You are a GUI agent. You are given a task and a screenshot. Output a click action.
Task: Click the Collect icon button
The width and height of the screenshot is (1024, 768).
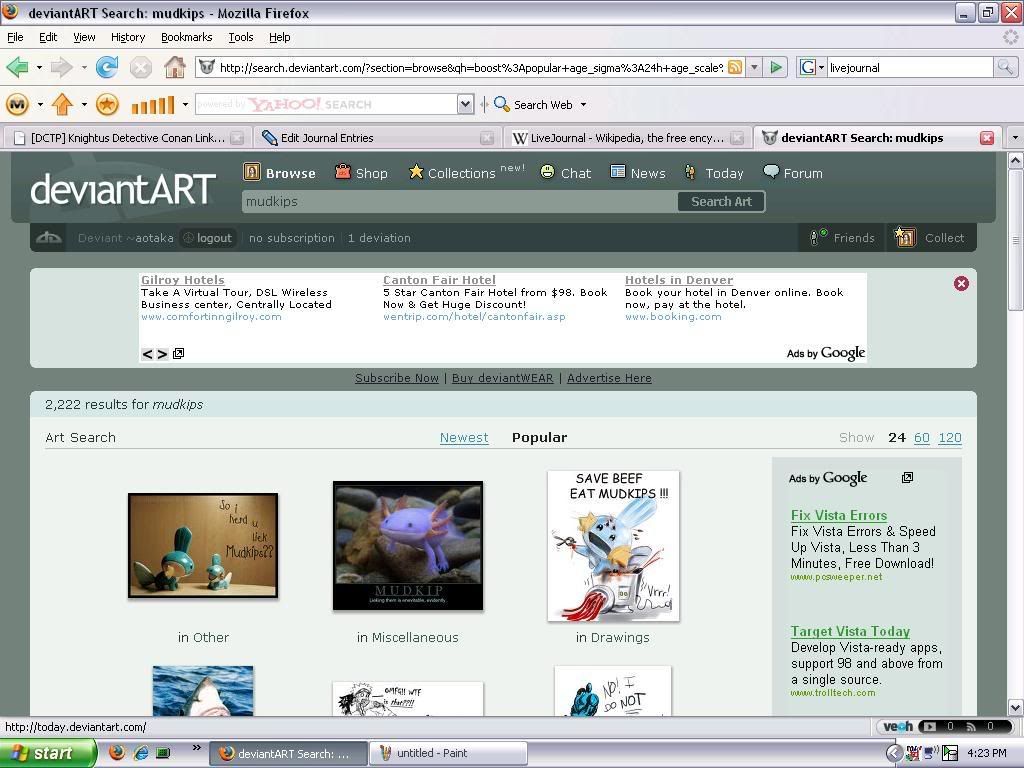coord(929,238)
